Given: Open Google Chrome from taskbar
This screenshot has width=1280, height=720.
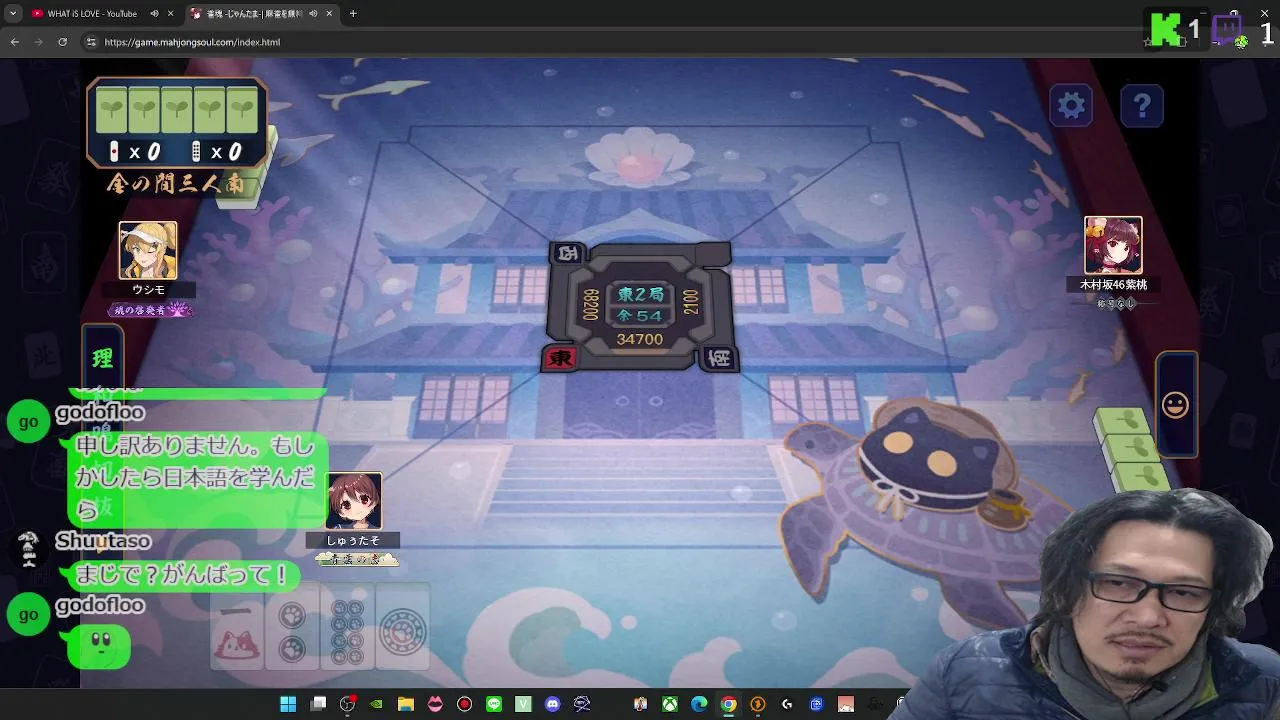Looking at the screenshot, I should tap(728, 704).
